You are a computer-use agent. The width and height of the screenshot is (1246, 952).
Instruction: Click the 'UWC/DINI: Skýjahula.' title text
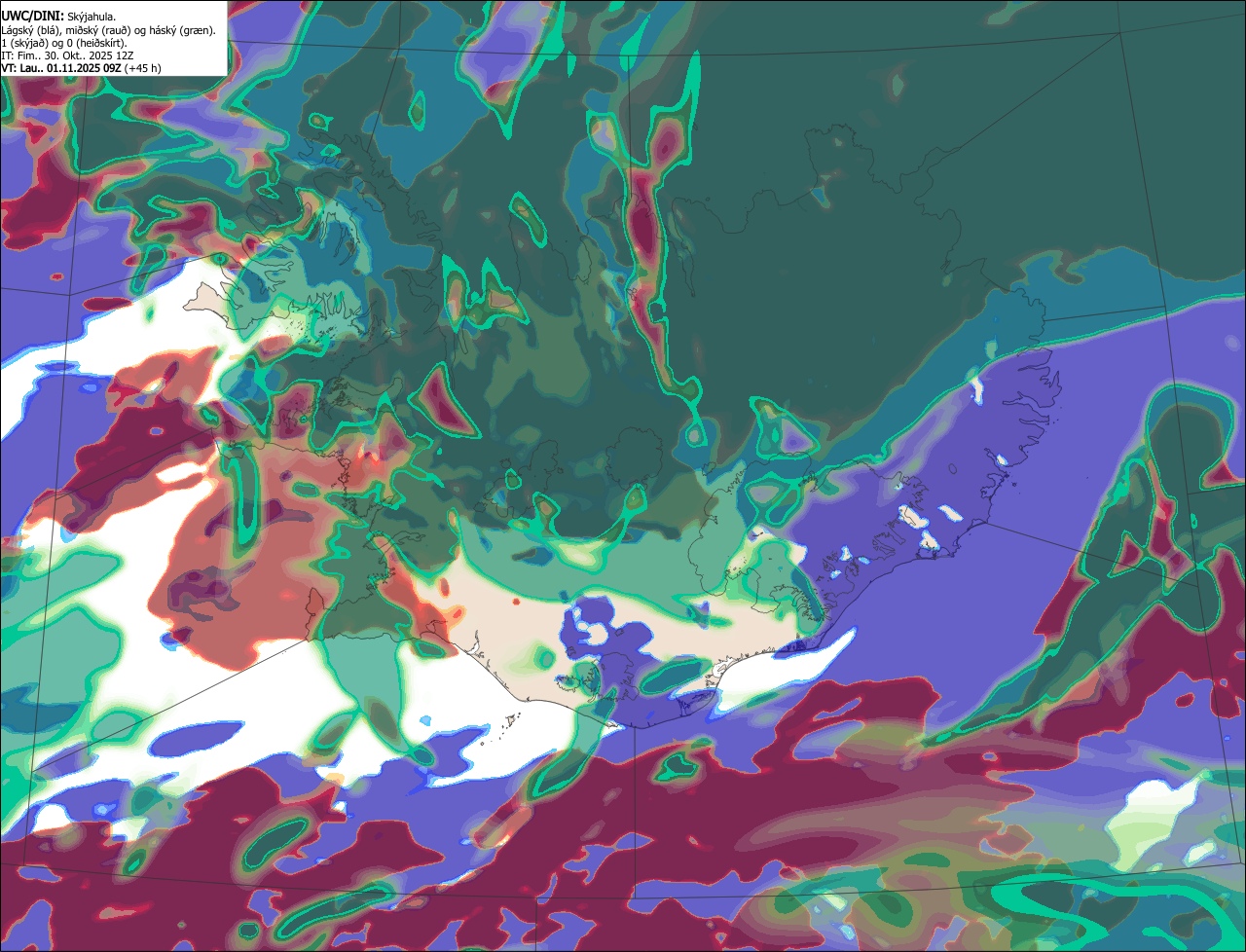(58, 16)
